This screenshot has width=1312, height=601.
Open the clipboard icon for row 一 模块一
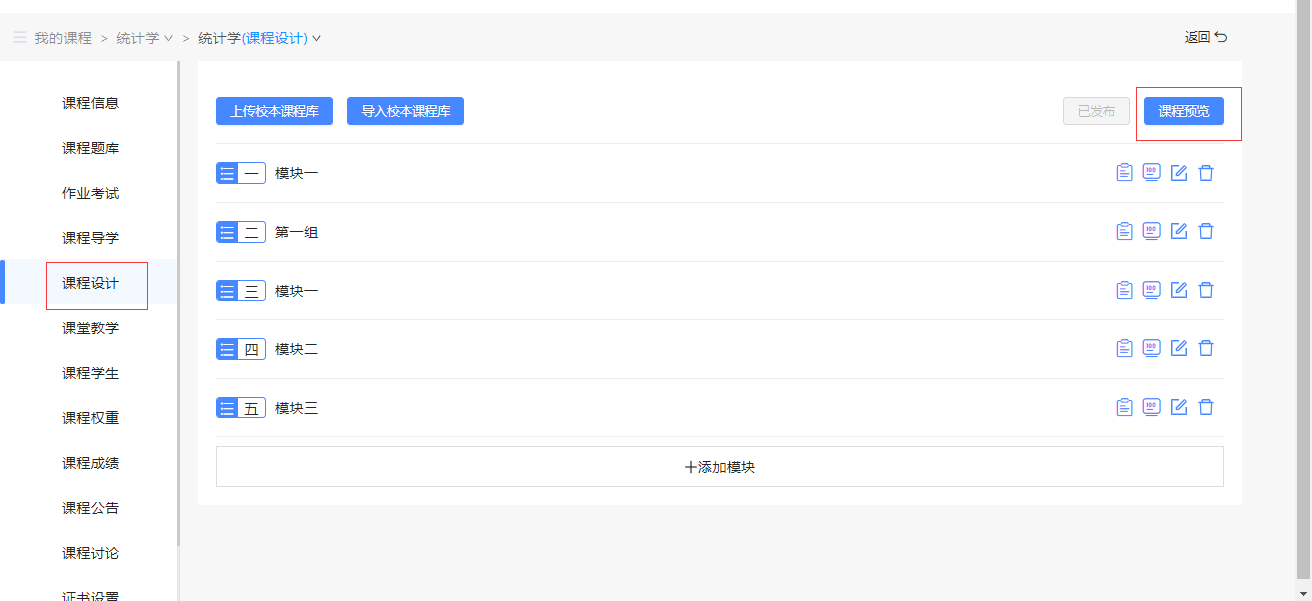1124,173
